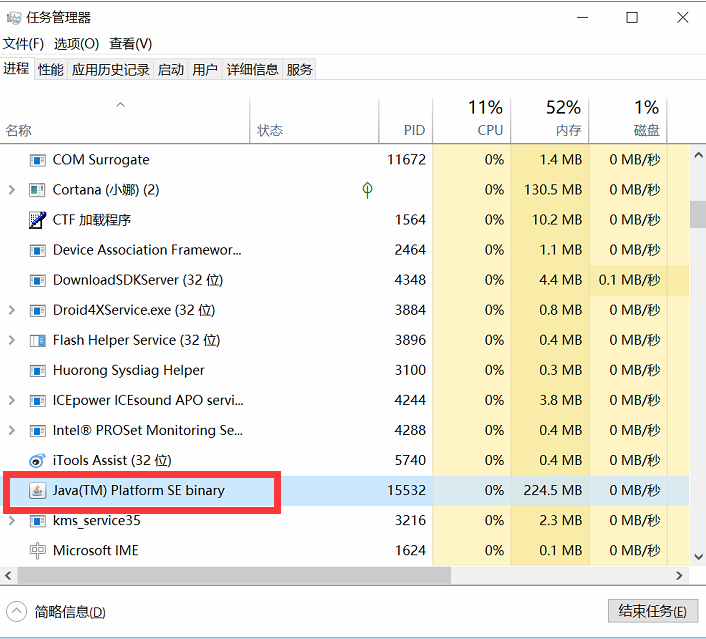Sort by the 内存 column header
Viewport: 706px width, 639px height.
pos(550,120)
